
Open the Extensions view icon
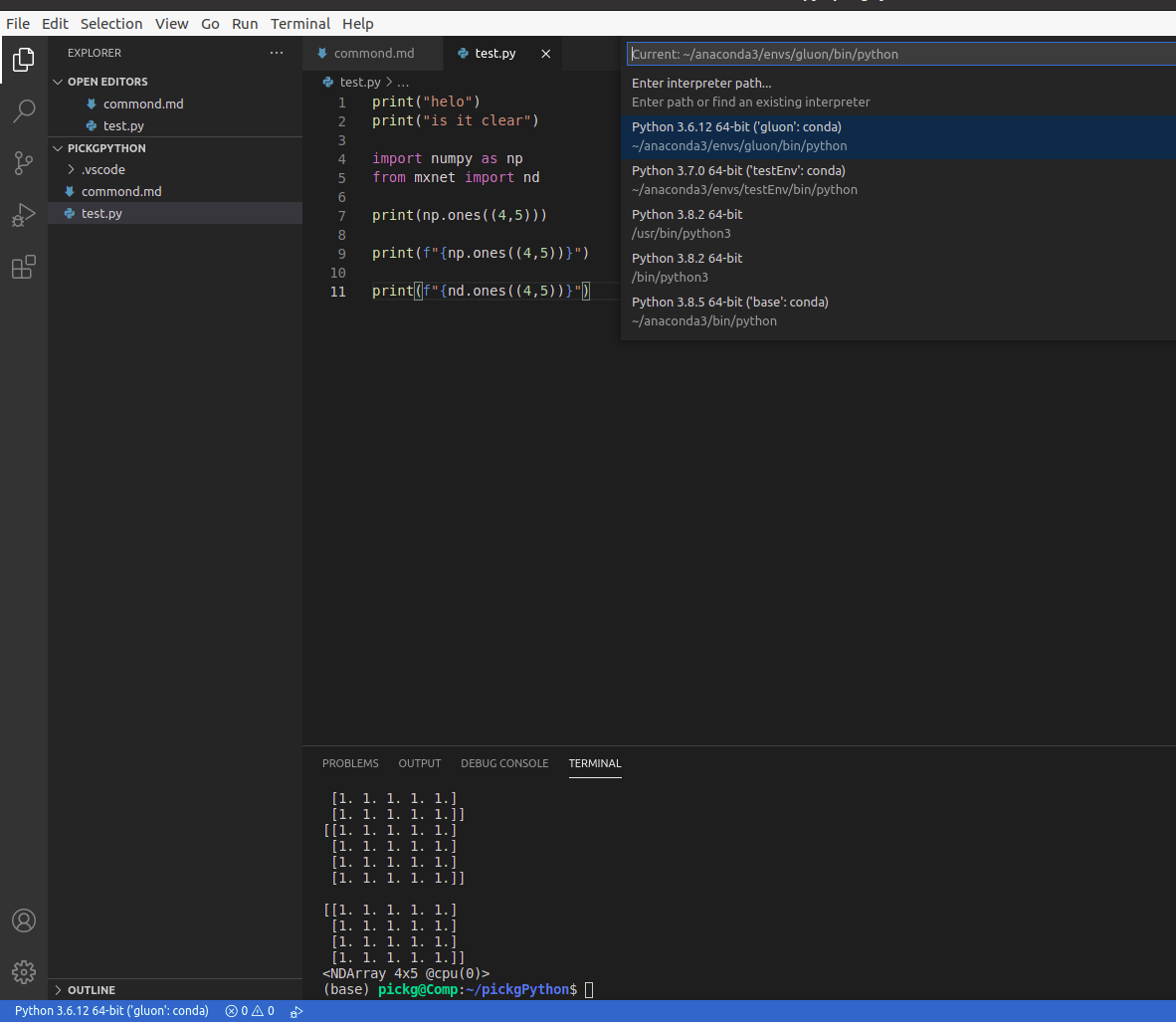point(23,267)
